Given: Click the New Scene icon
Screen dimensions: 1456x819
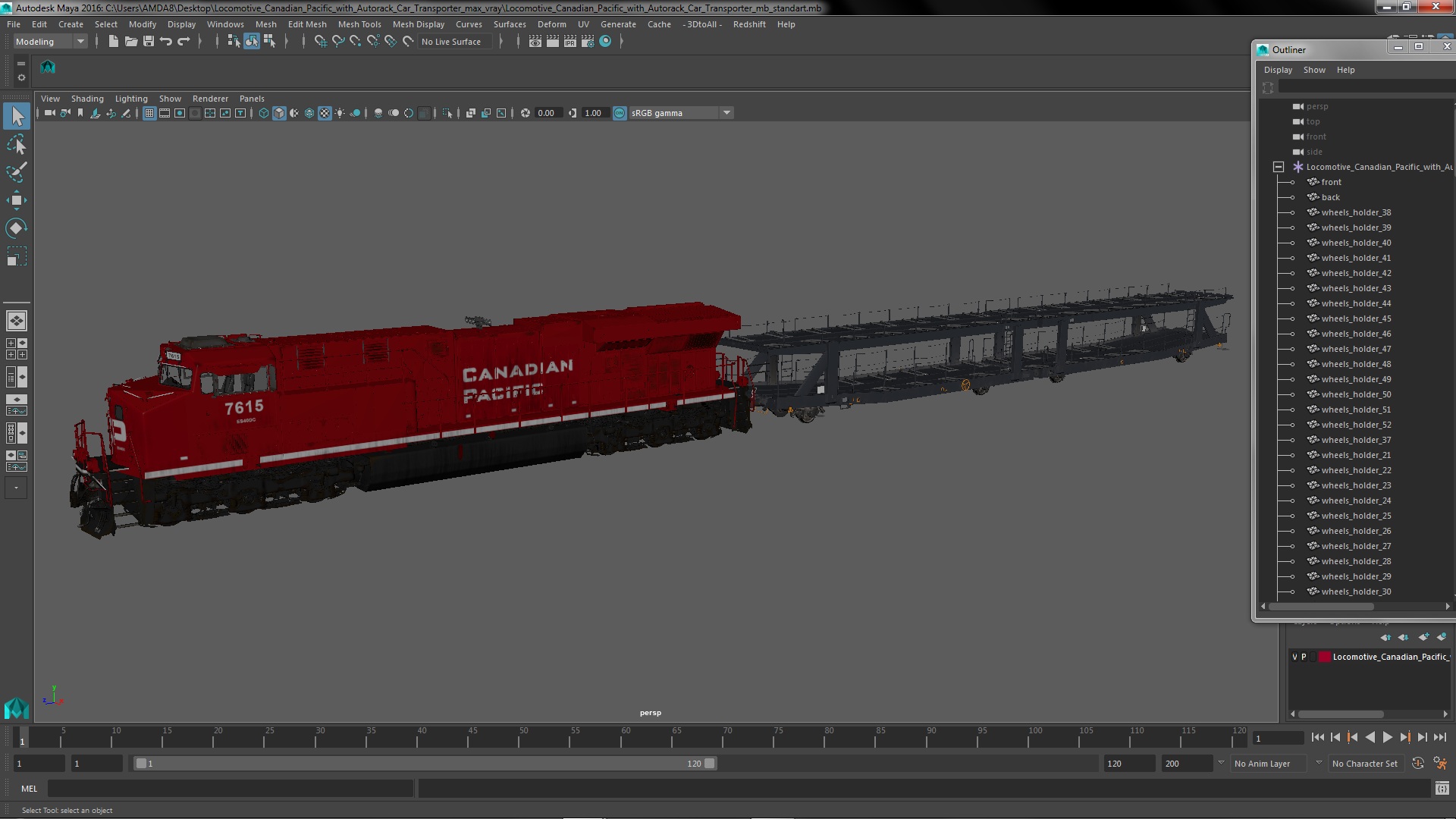Looking at the screenshot, I should (113, 42).
